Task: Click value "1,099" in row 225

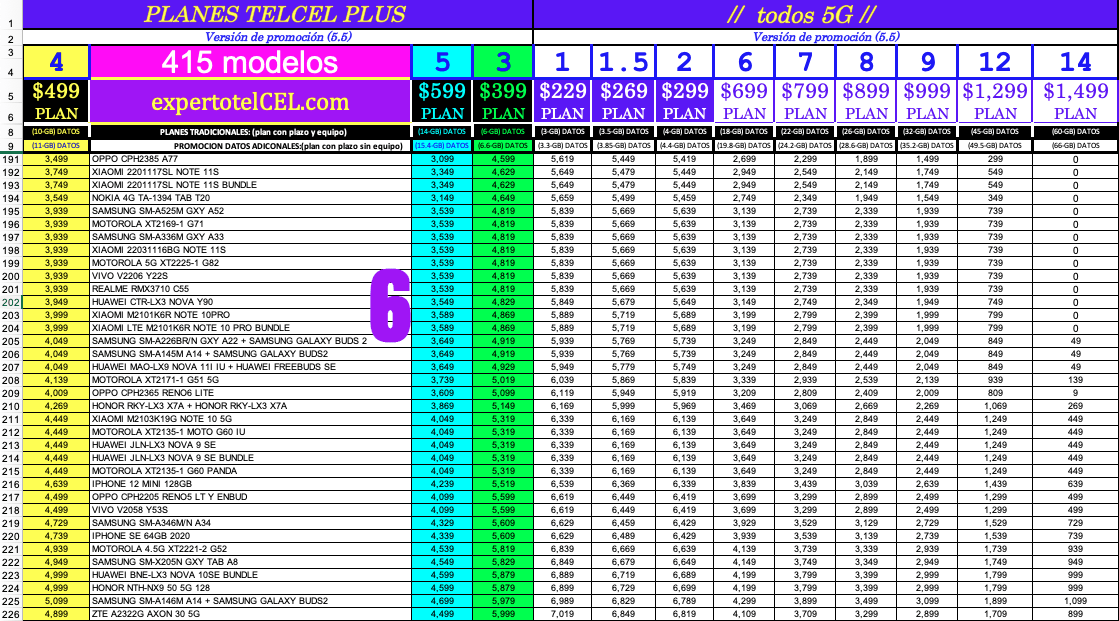Action: click(x=1075, y=601)
